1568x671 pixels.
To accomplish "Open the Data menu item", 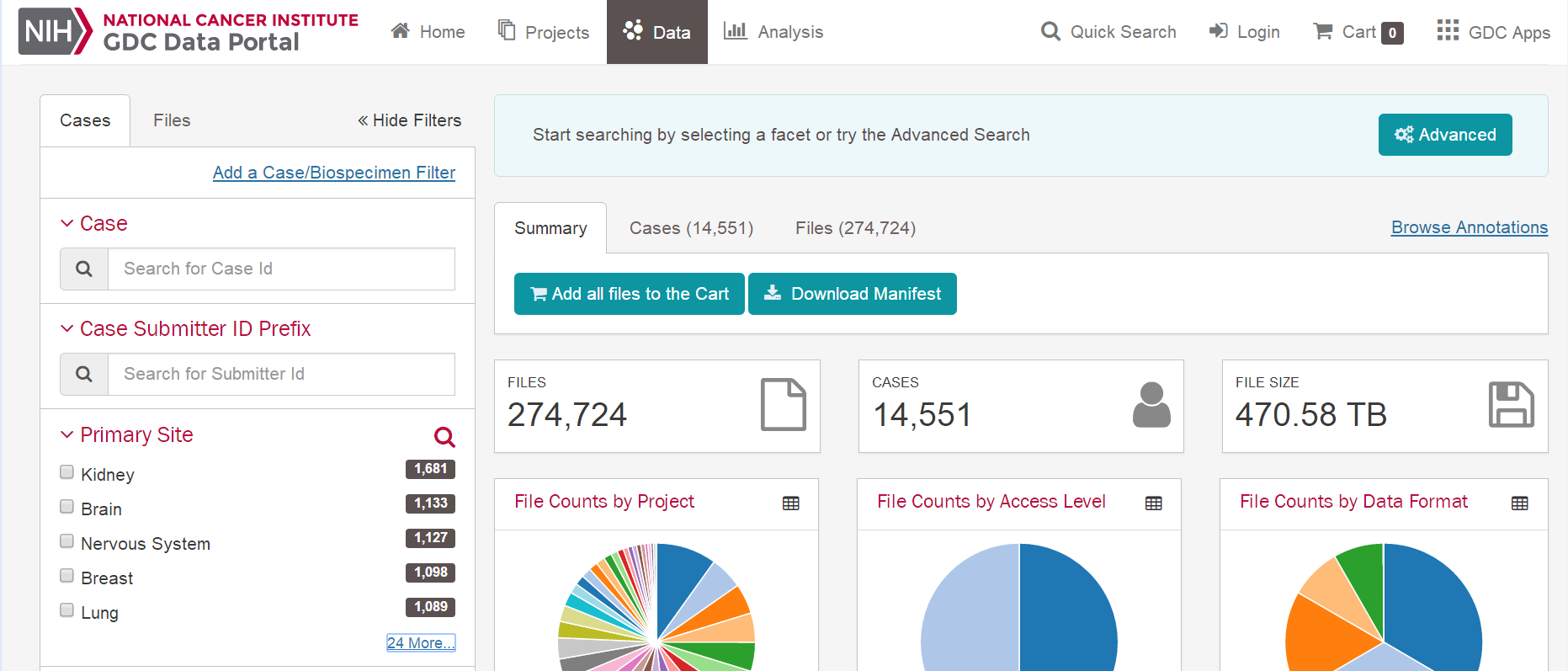I will click(x=657, y=32).
